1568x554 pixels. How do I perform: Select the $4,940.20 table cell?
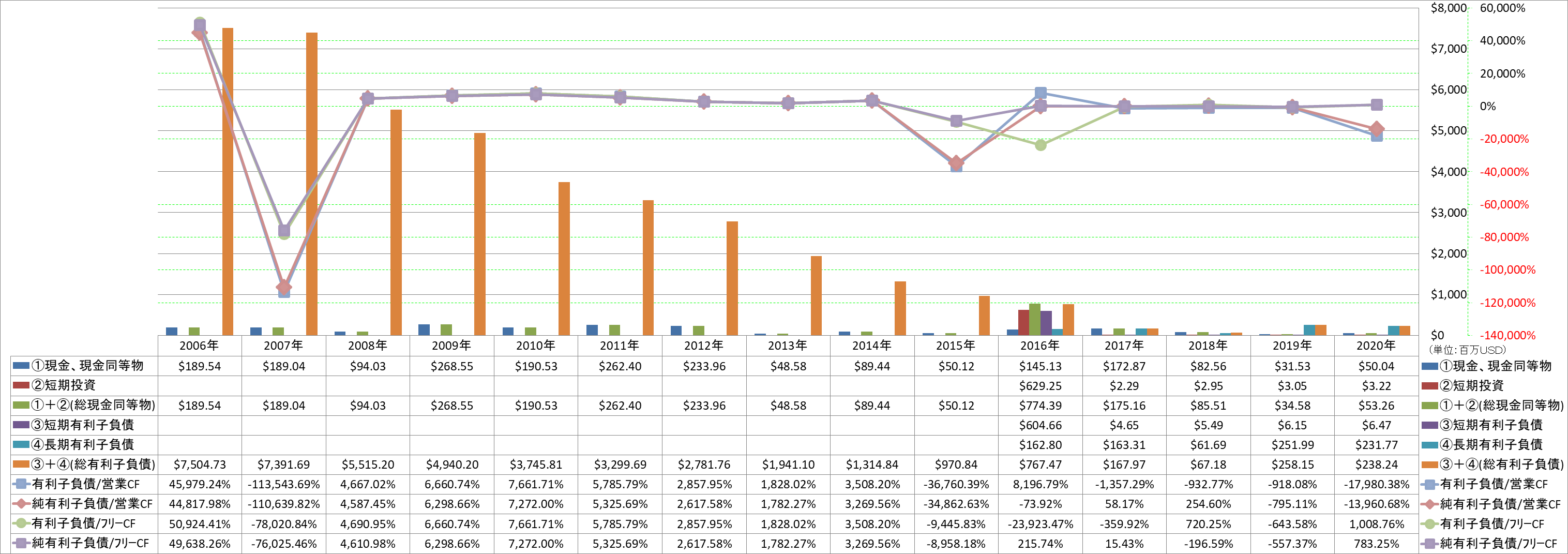451,465
